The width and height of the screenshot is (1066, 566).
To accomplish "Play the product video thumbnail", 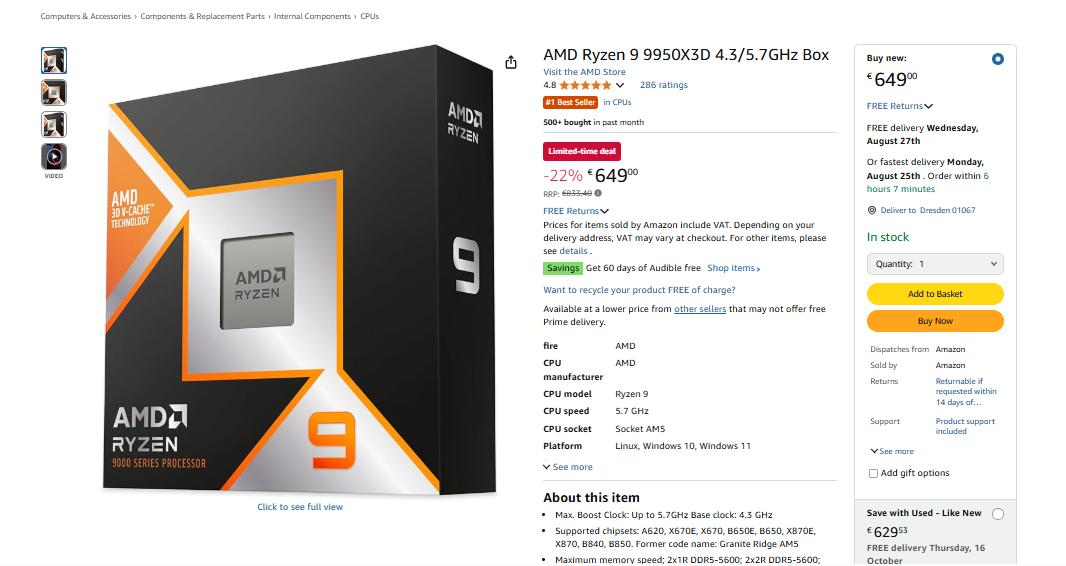I will (54, 157).
